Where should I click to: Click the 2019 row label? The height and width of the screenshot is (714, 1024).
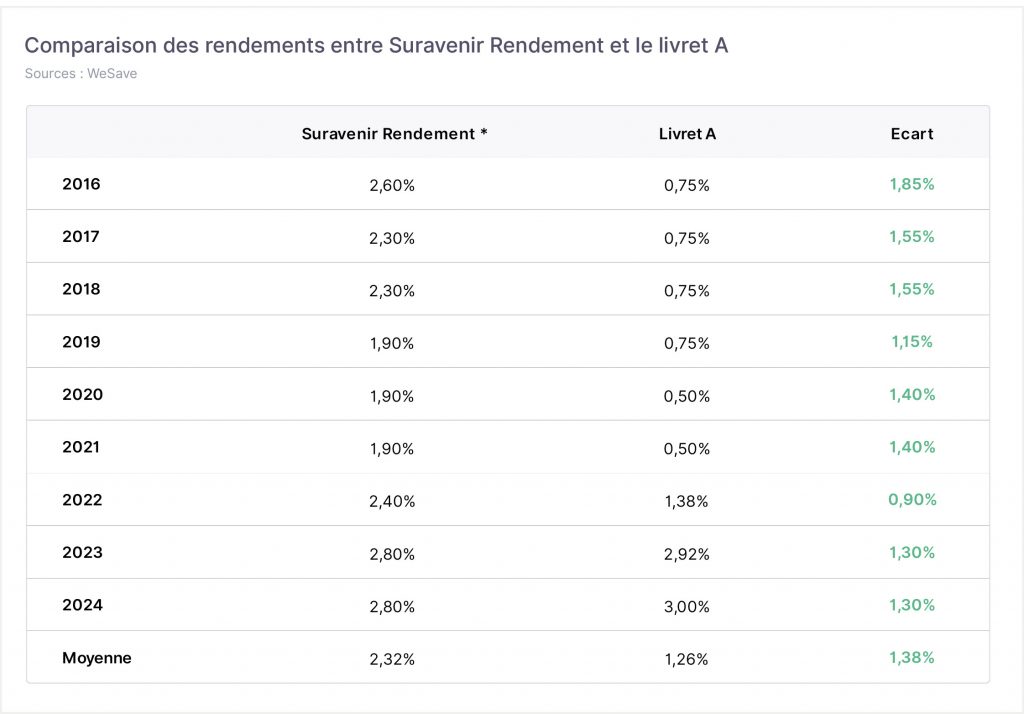(x=82, y=342)
